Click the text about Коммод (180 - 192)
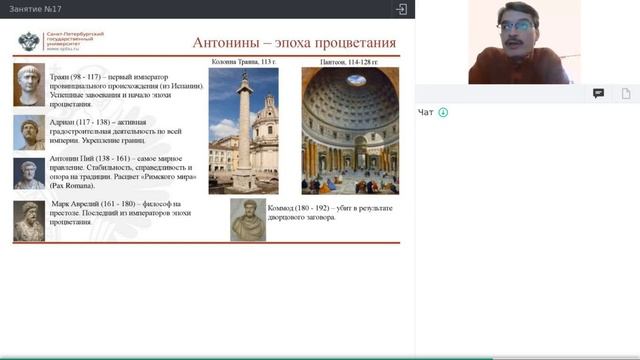Screen dimensions: 640x360 [x=330, y=213]
